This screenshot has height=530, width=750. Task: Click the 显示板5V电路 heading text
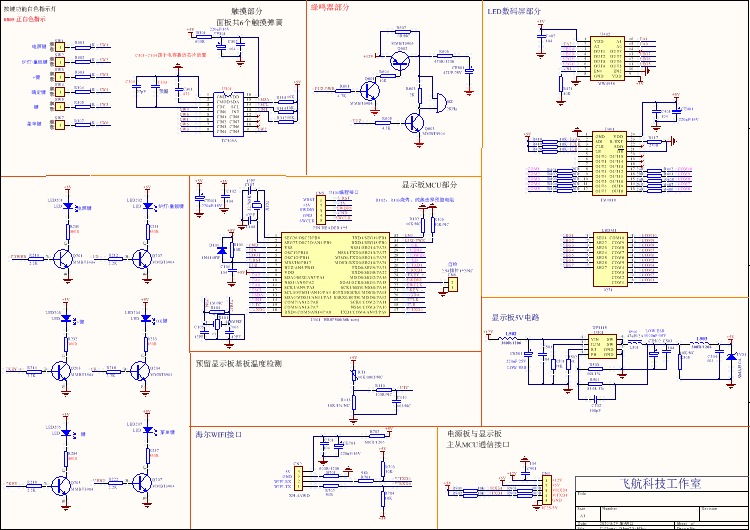[x=516, y=317]
